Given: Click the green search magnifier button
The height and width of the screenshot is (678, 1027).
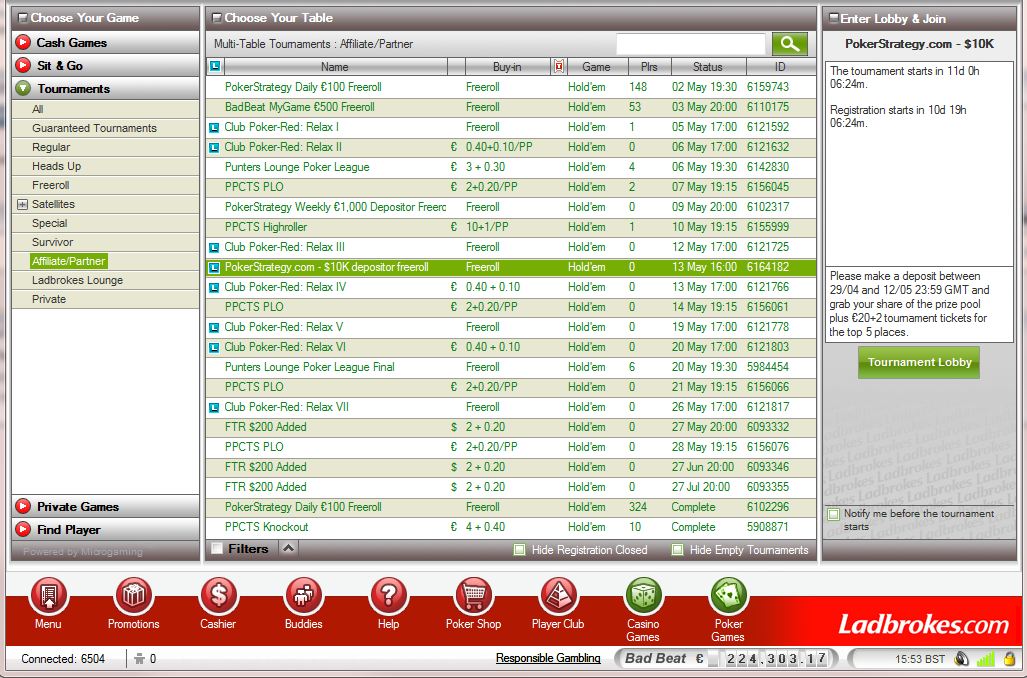Looking at the screenshot, I should click(790, 44).
